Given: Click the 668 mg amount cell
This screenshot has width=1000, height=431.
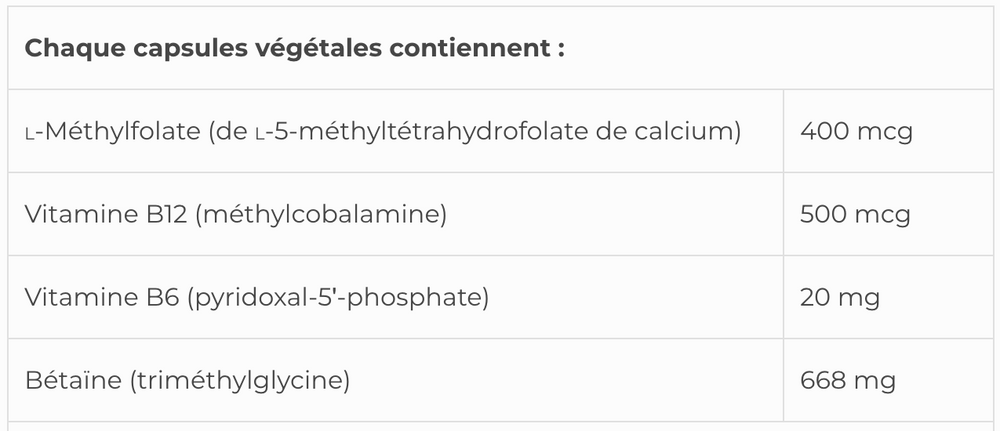Looking at the screenshot, I should (x=847, y=380).
